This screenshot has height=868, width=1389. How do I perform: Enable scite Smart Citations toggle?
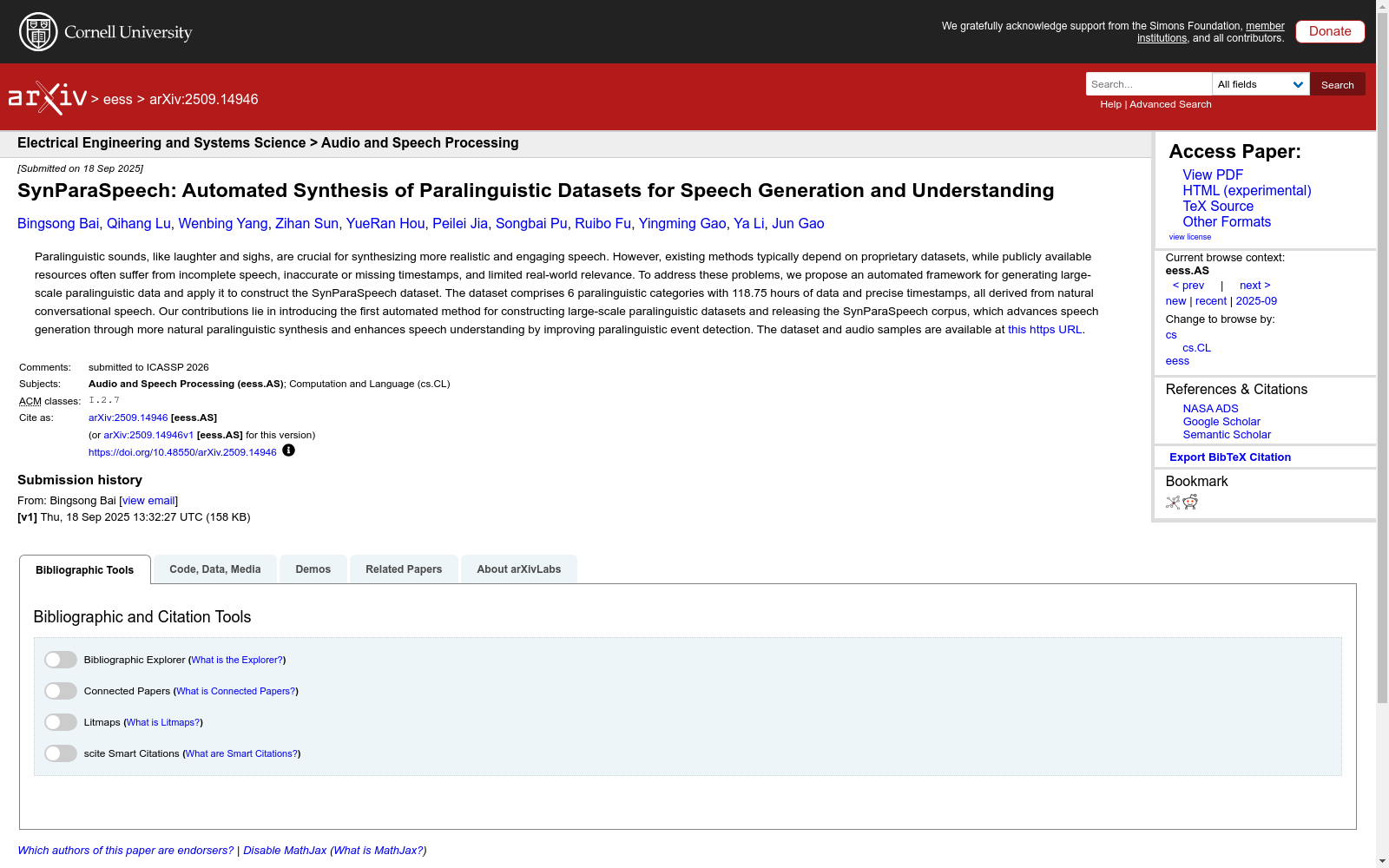coord(61,753)
